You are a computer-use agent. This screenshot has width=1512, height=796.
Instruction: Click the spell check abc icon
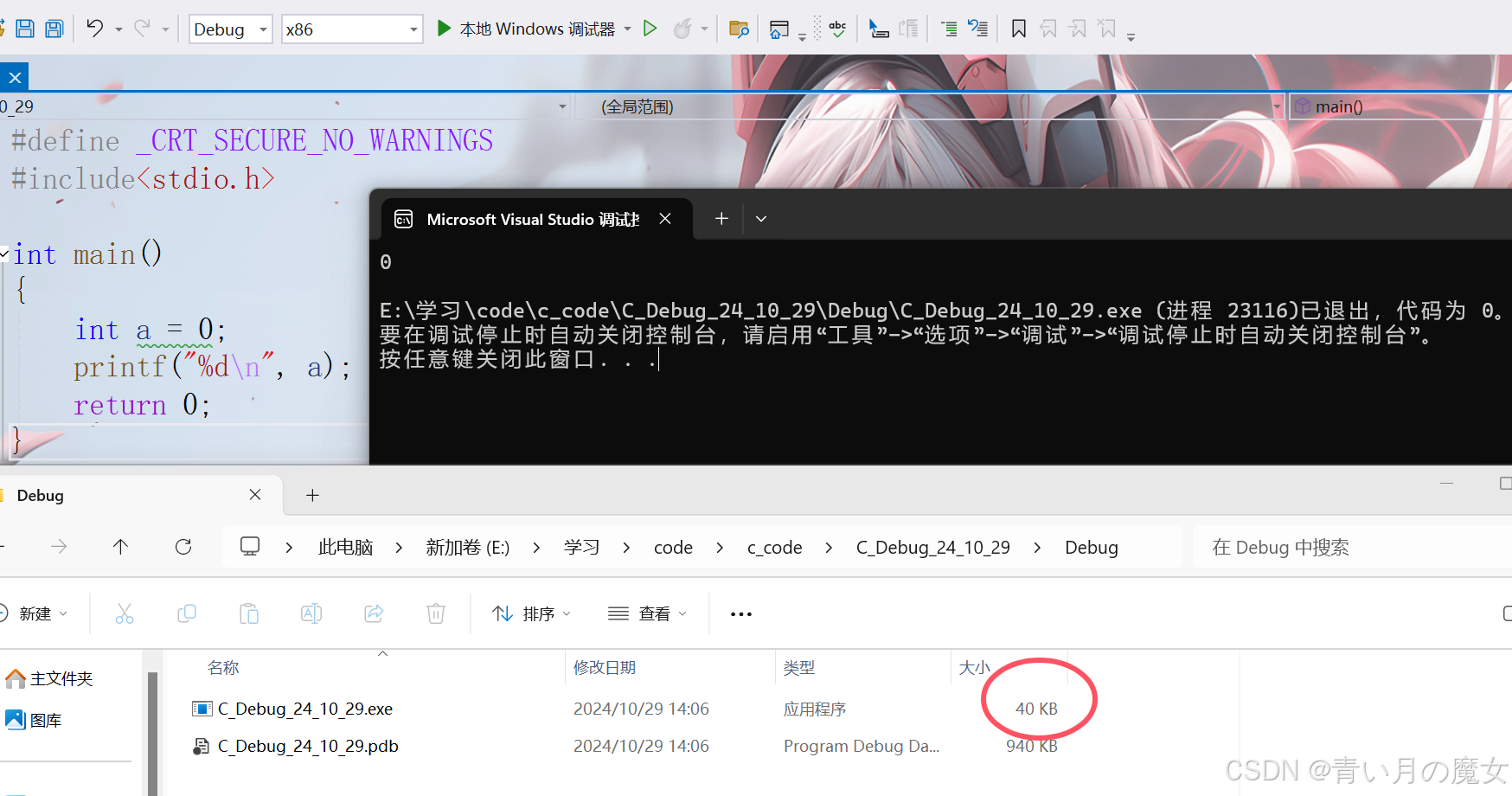[x=837, y=29]
